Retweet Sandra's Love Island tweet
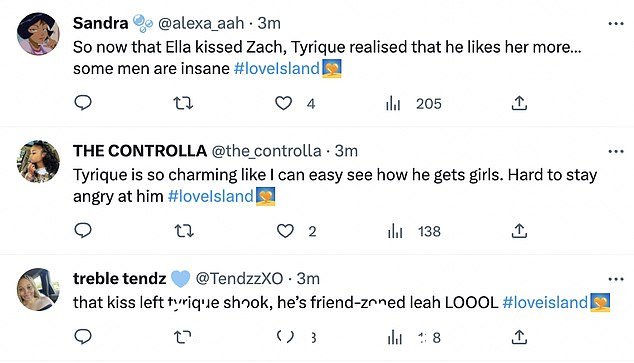Viewport: 634px width, 363px height. click(x=183, y=103)
